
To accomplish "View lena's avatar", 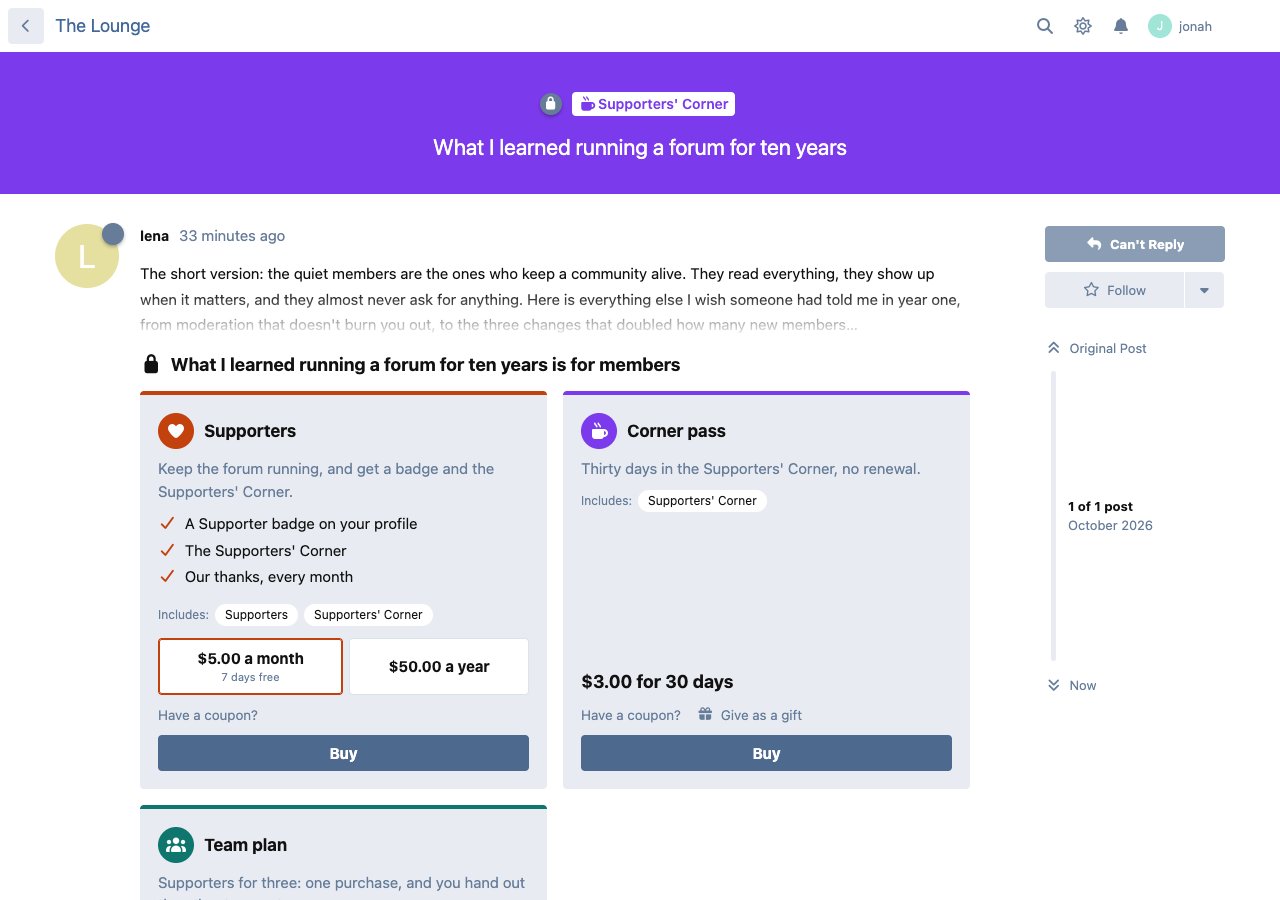I will click(87, 256).
